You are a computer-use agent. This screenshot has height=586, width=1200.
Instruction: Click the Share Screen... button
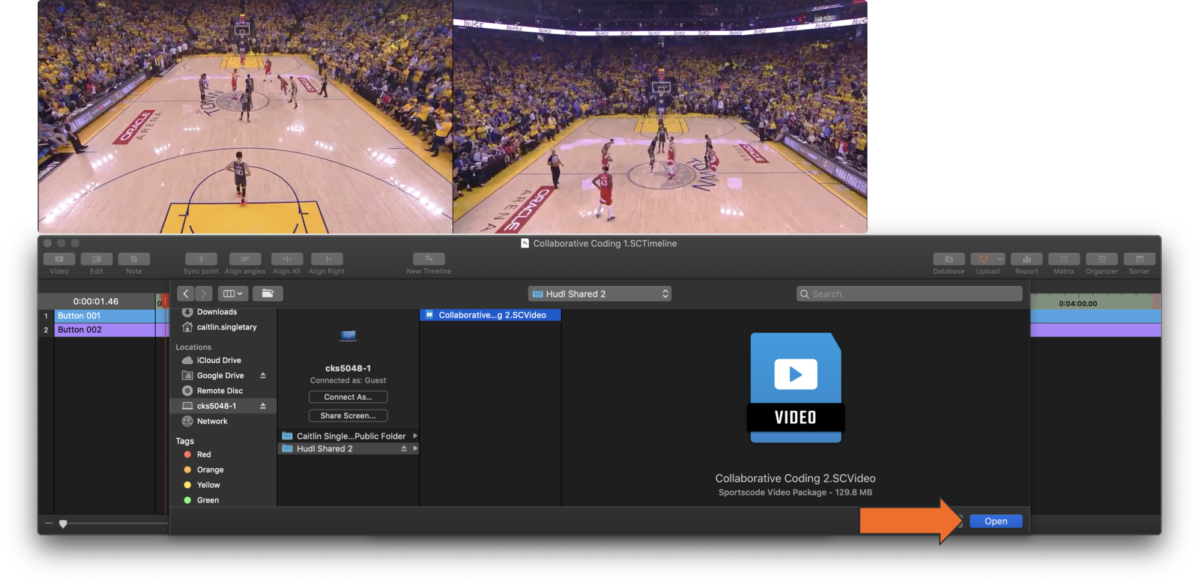point(348,415)
